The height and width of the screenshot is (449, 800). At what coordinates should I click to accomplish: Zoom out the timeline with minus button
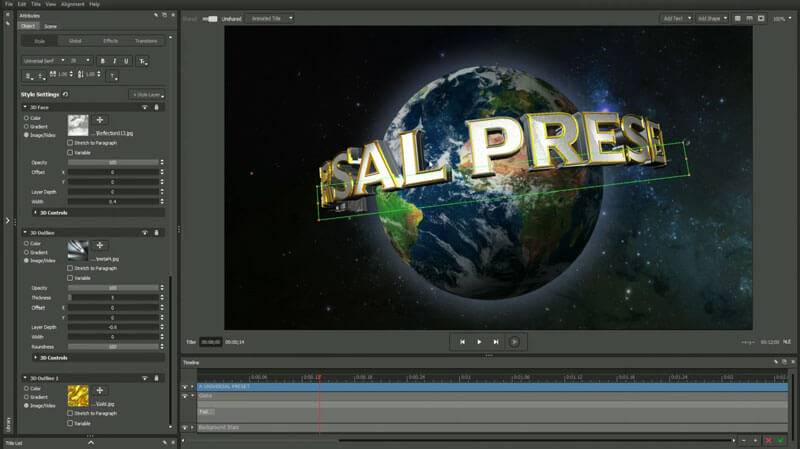[x=743, y=440]
